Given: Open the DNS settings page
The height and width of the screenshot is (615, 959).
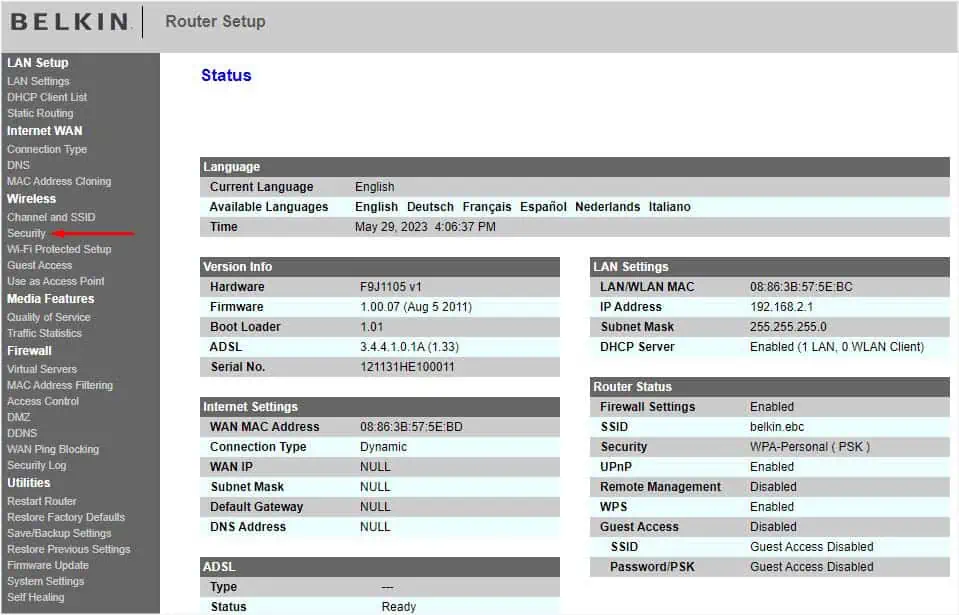Looking at the screenshot, I should point(18,165).
